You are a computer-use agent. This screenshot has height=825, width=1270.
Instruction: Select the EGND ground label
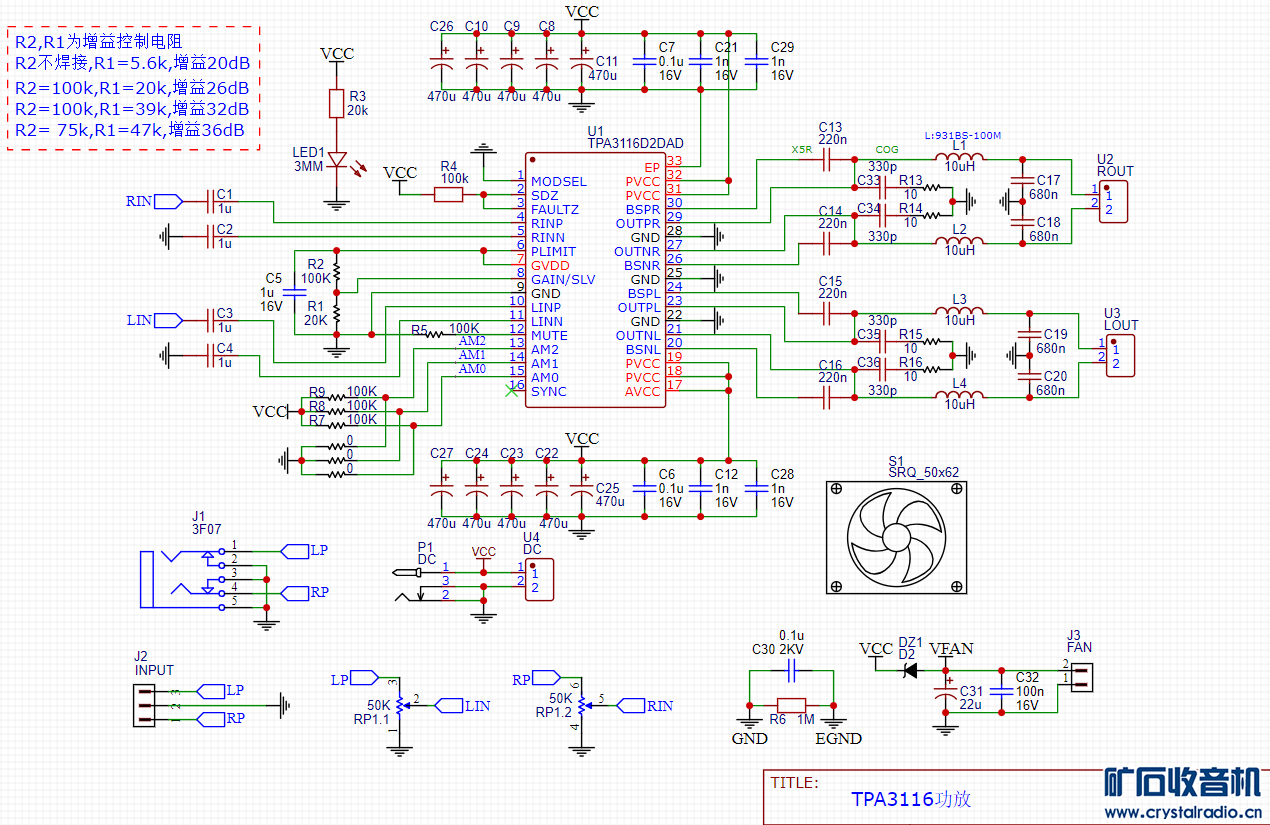pyautogui.click(x=838, y=739)
